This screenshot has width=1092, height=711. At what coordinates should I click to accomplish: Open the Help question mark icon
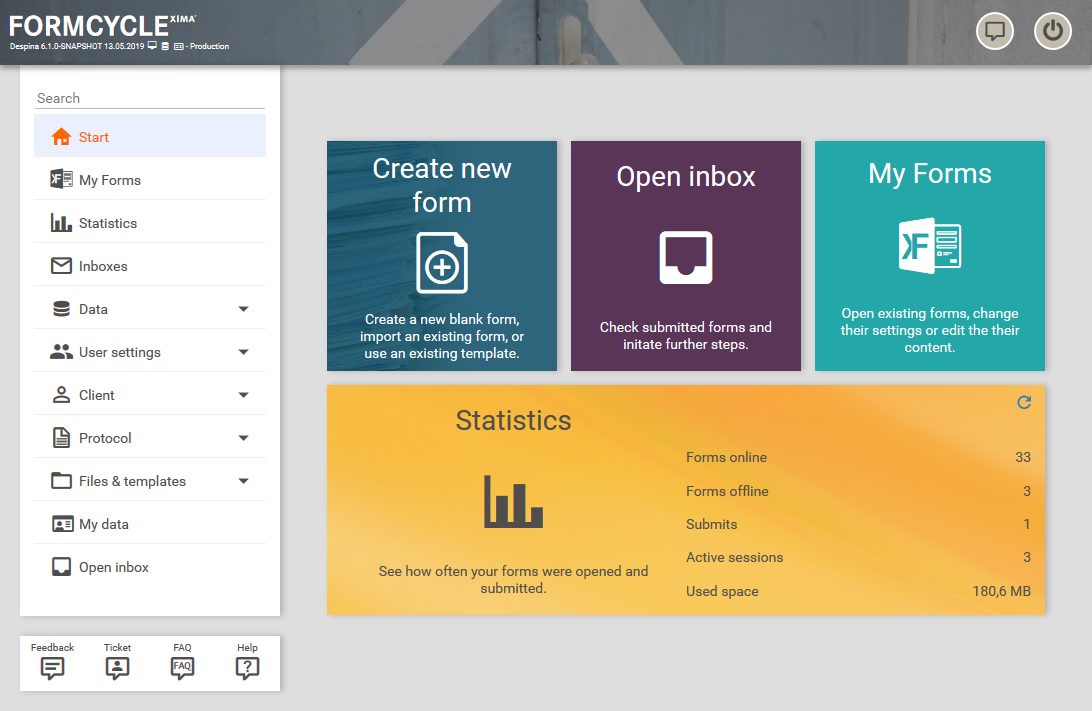(x=247, y=668)
